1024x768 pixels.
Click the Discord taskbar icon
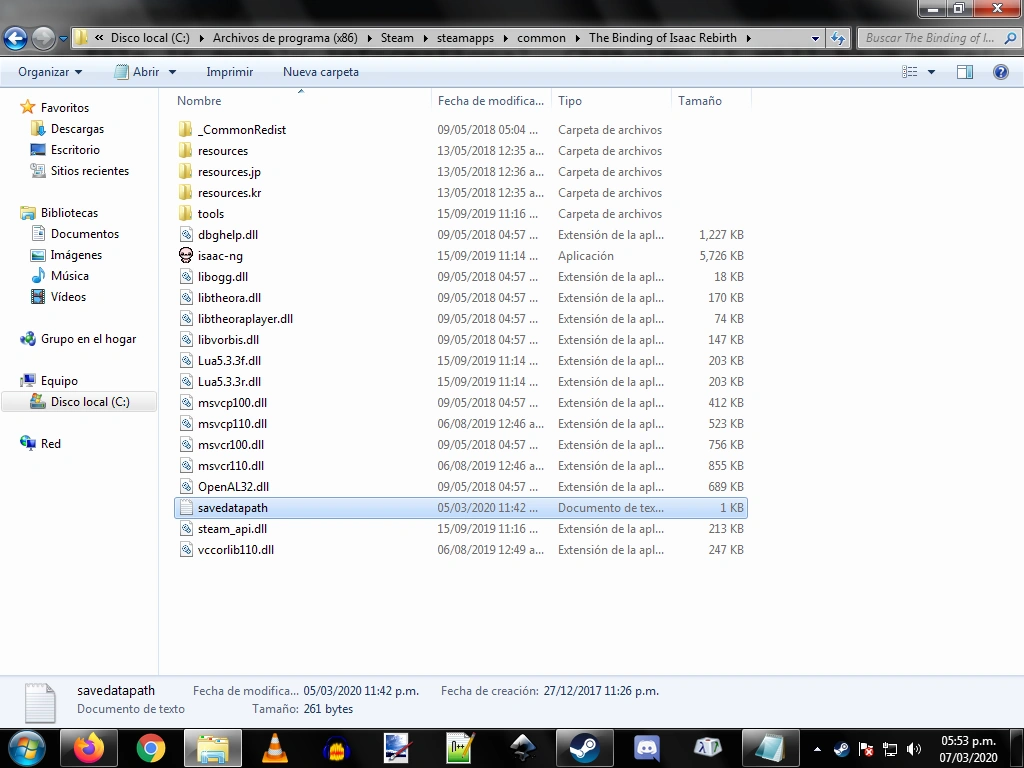click(x=646, y=747)
